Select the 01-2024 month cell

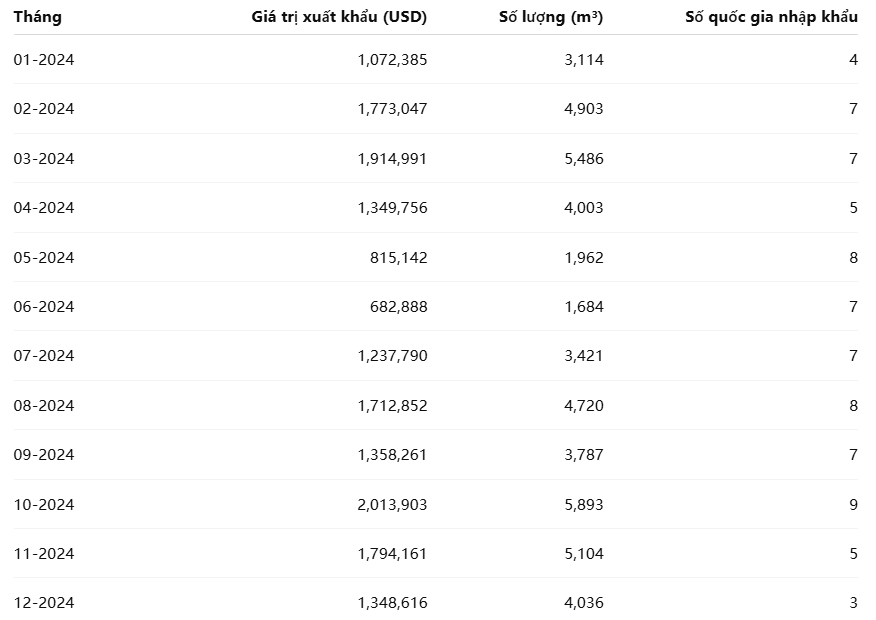44,60
